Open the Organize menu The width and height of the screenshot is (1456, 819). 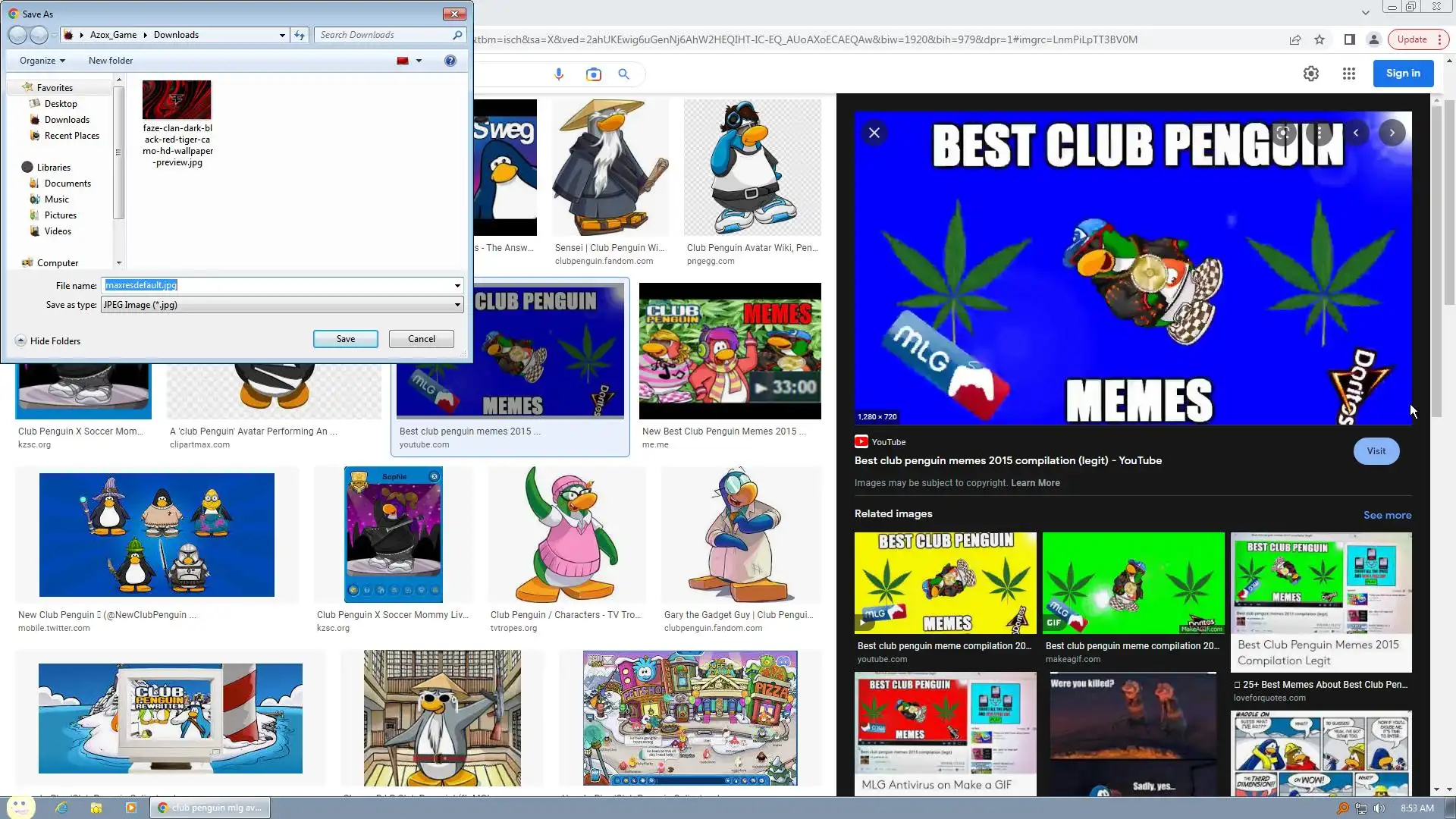click(x=42, y=61)
